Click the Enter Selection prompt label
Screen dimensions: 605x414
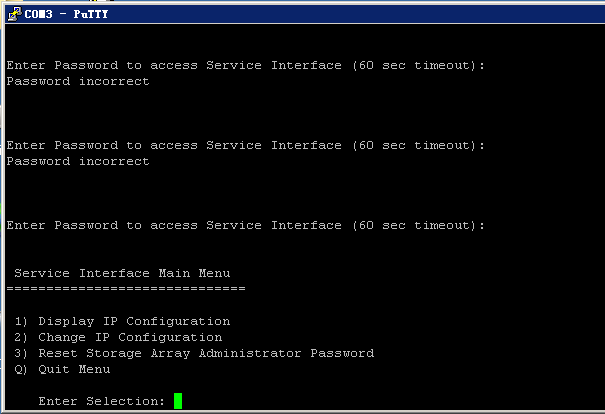pyautogui.click(x=102, y=401)
